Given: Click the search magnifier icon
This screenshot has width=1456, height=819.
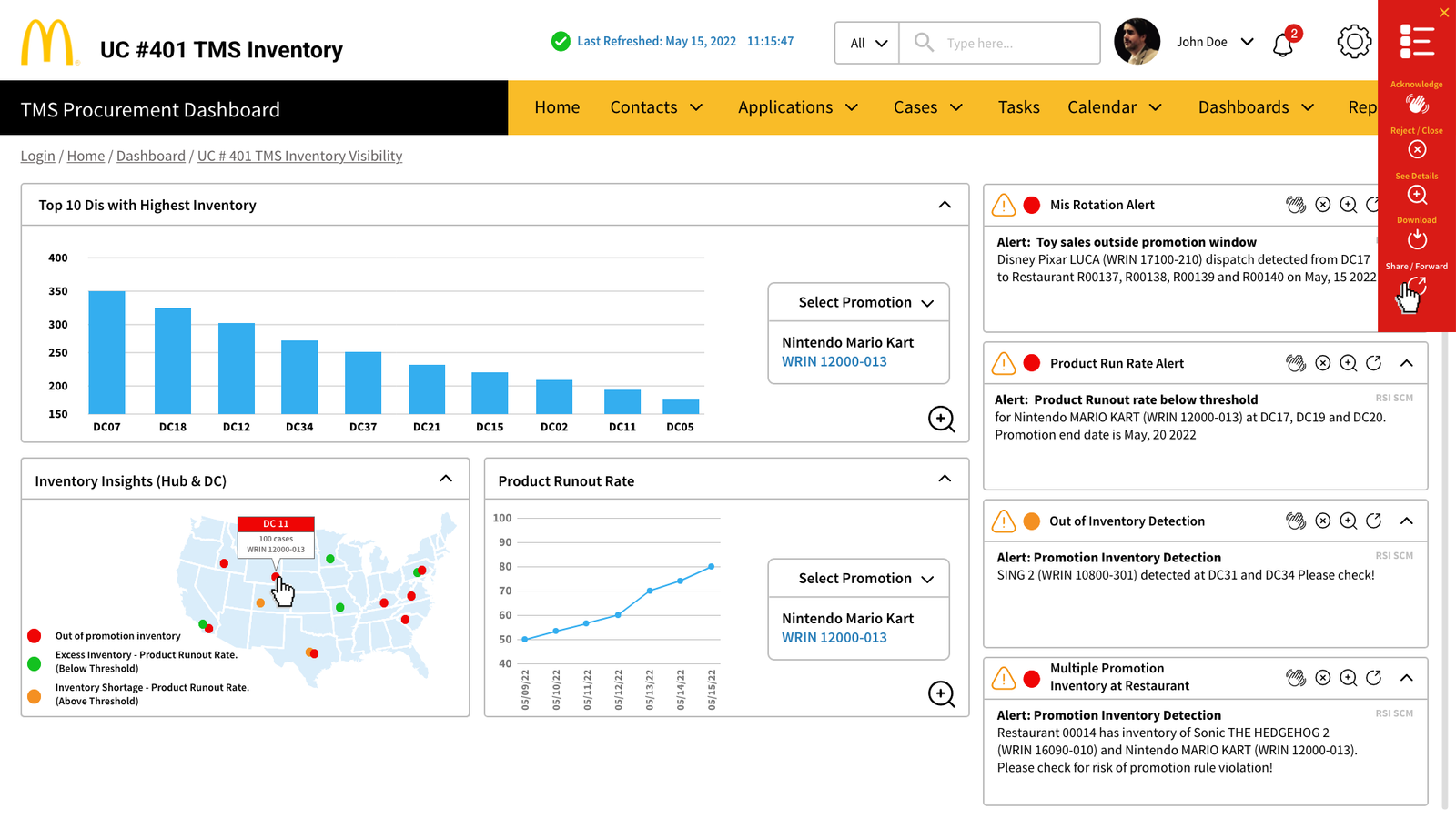Looking at the screenshot, I should [924, 43].
